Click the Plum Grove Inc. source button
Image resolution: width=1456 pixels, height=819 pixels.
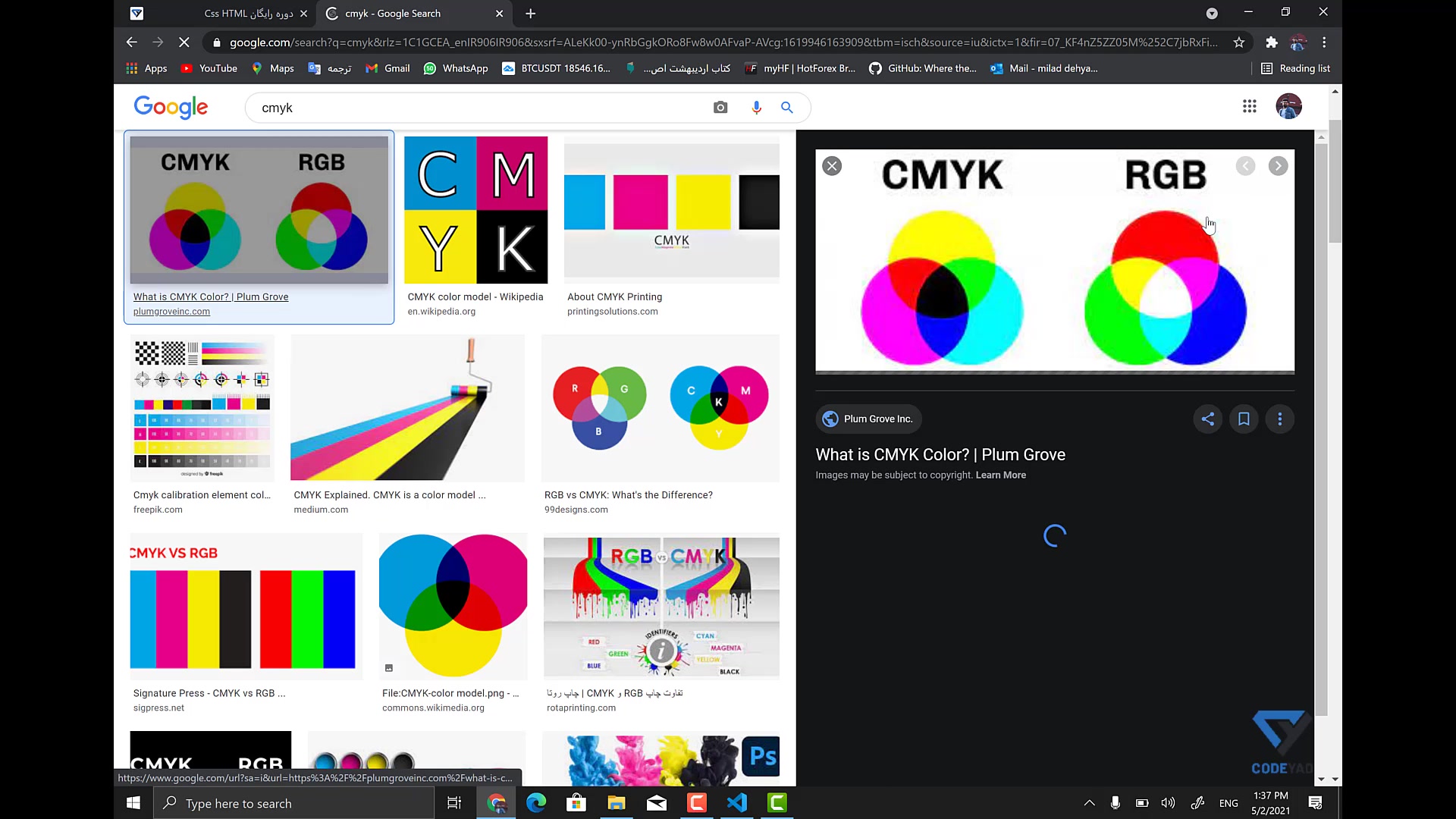pyautogui.click(x=868, y=419)
